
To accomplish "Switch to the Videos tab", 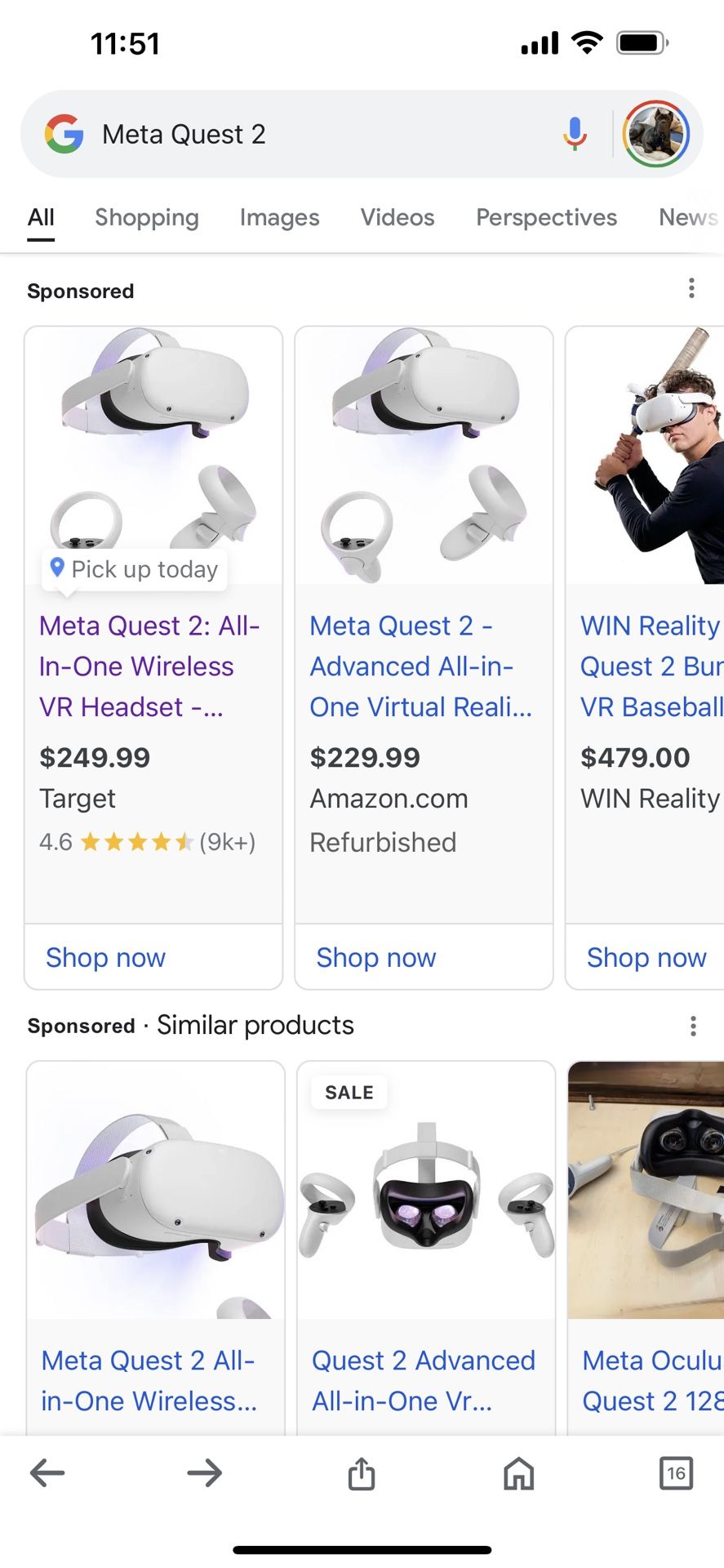I will pyautogui.click(x=398, y=217).
